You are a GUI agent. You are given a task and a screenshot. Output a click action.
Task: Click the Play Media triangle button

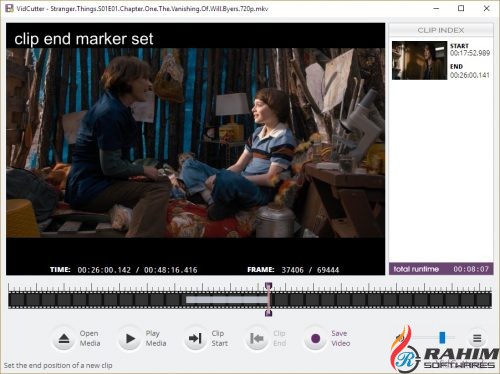click(130, 339)
